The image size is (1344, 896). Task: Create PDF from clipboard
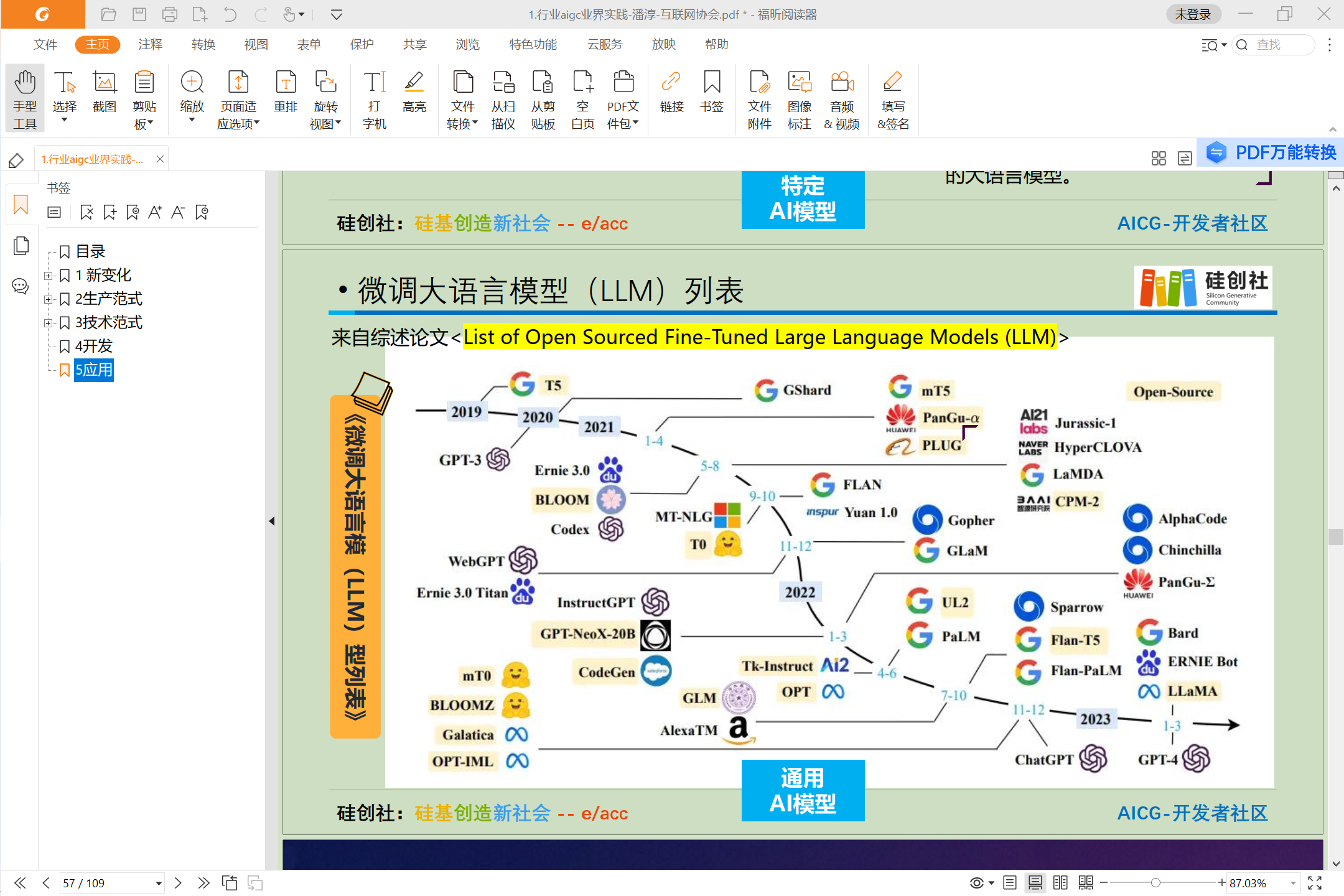[x=543, y=98]
